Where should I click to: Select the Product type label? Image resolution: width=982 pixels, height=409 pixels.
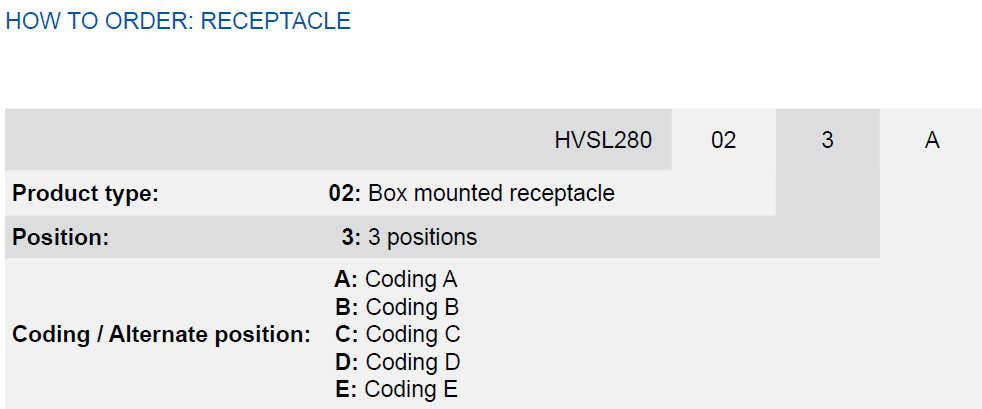(x=86, y=194)
